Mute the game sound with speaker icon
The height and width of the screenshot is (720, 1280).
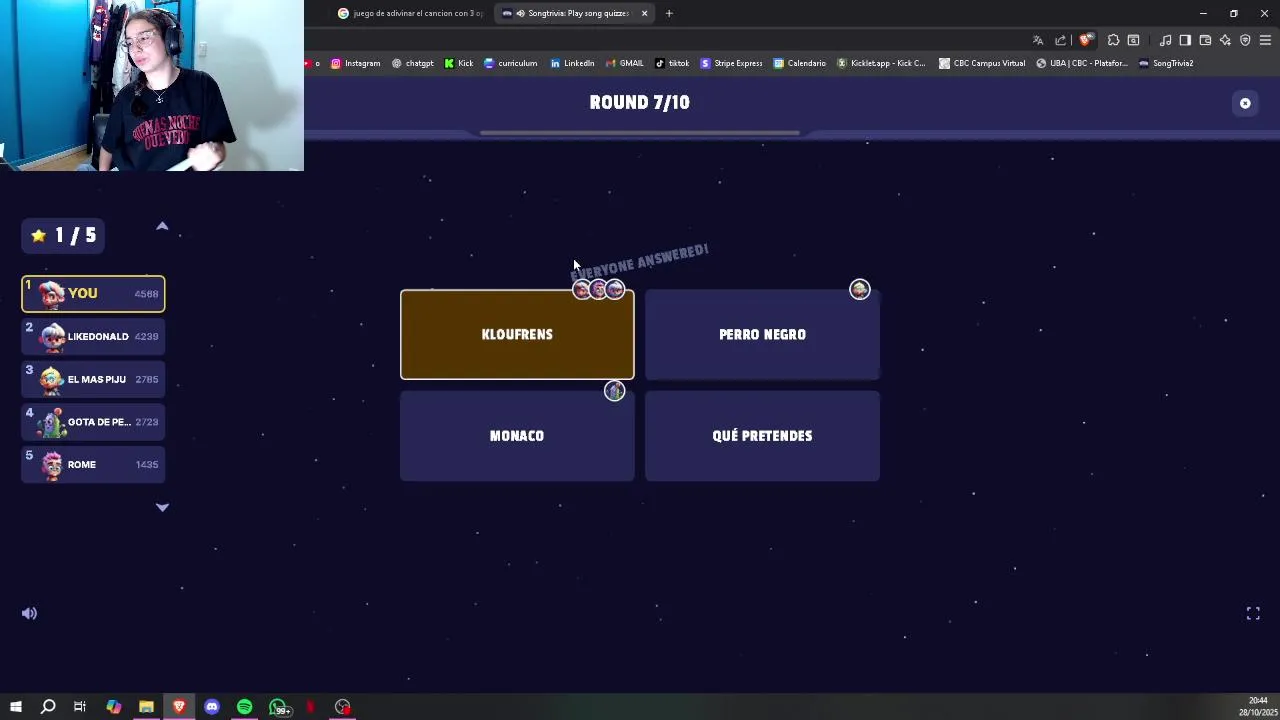[x=29, y=614]
